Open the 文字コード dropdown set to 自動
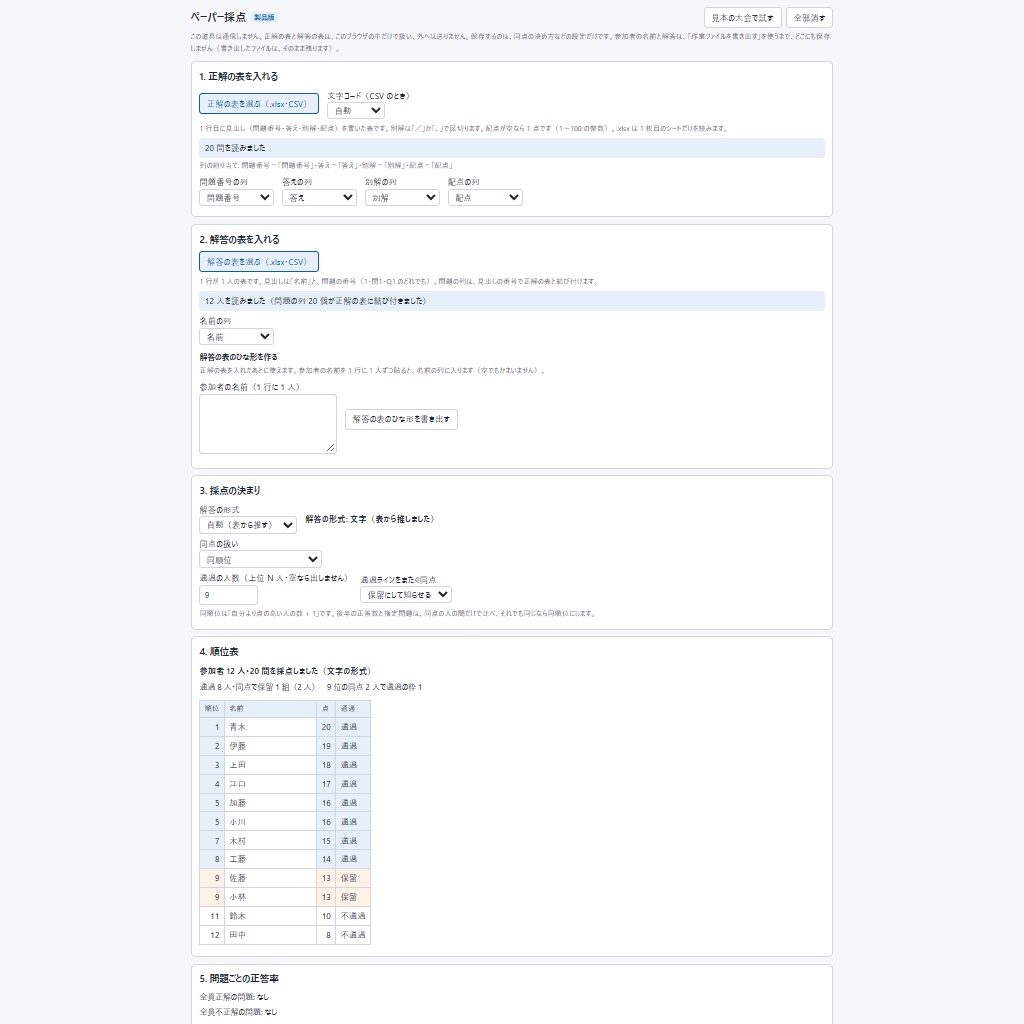This screenshot has height=1024, width=1024. (356, 111)
